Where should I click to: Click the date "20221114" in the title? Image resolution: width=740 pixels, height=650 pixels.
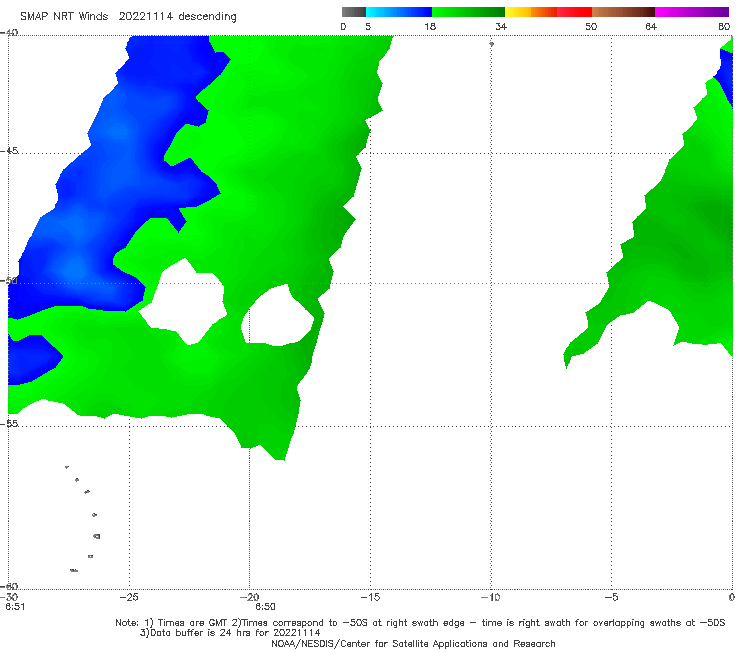(x=146, y=16)
